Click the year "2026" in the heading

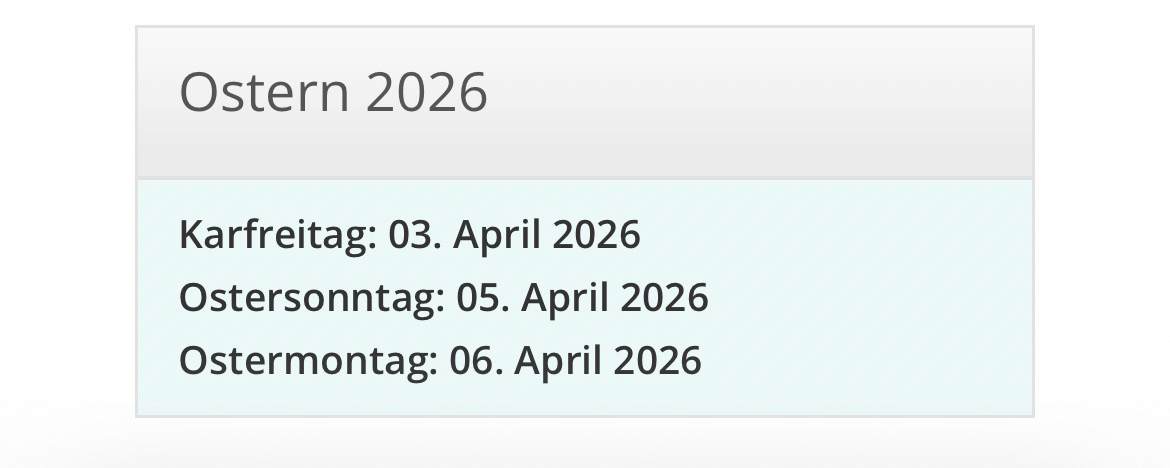point(427,93)
